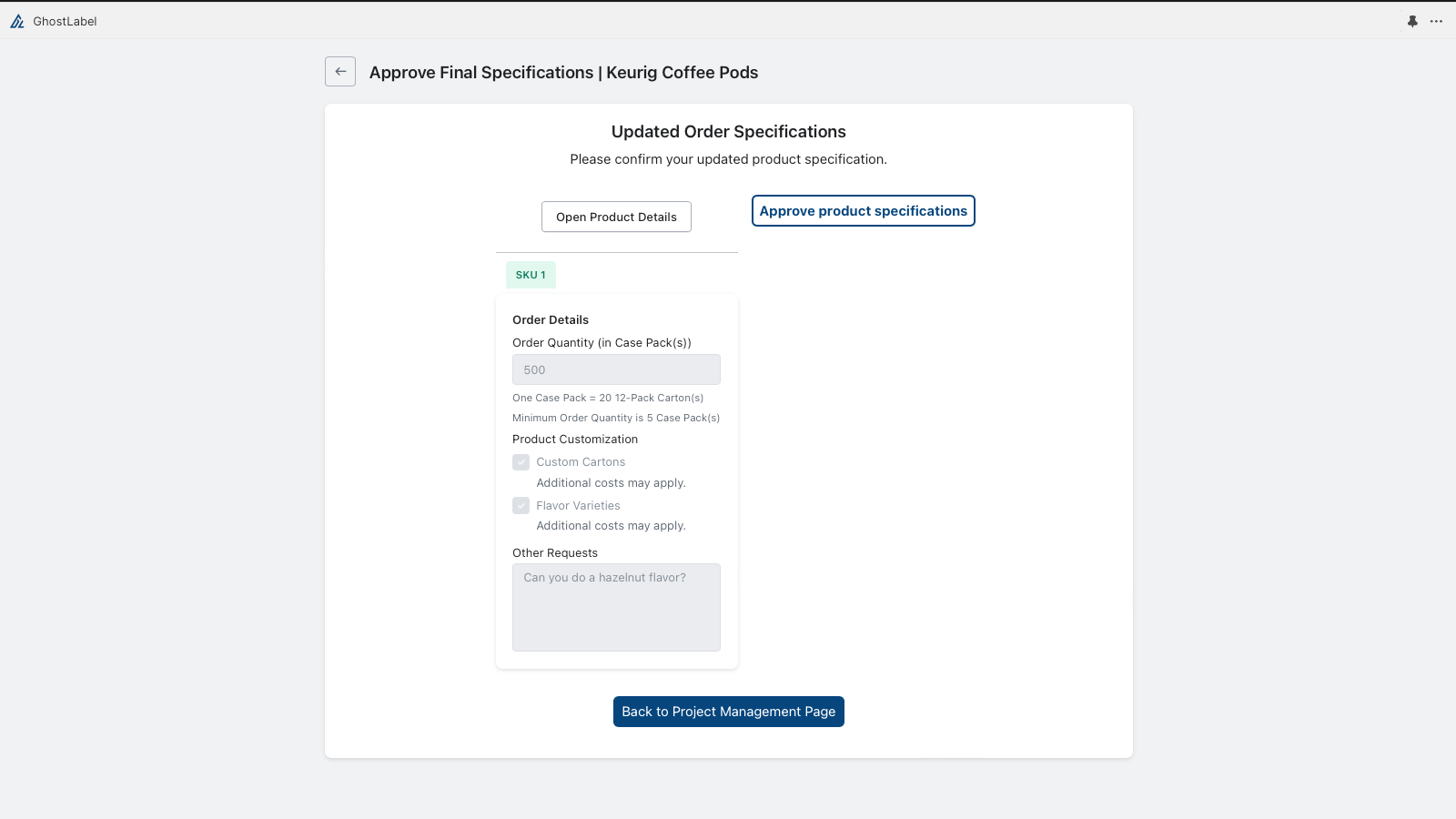This screenshot has width=1456, height=819.
Task: Go back using the left arrow button
Action: [x=340, y=72]
